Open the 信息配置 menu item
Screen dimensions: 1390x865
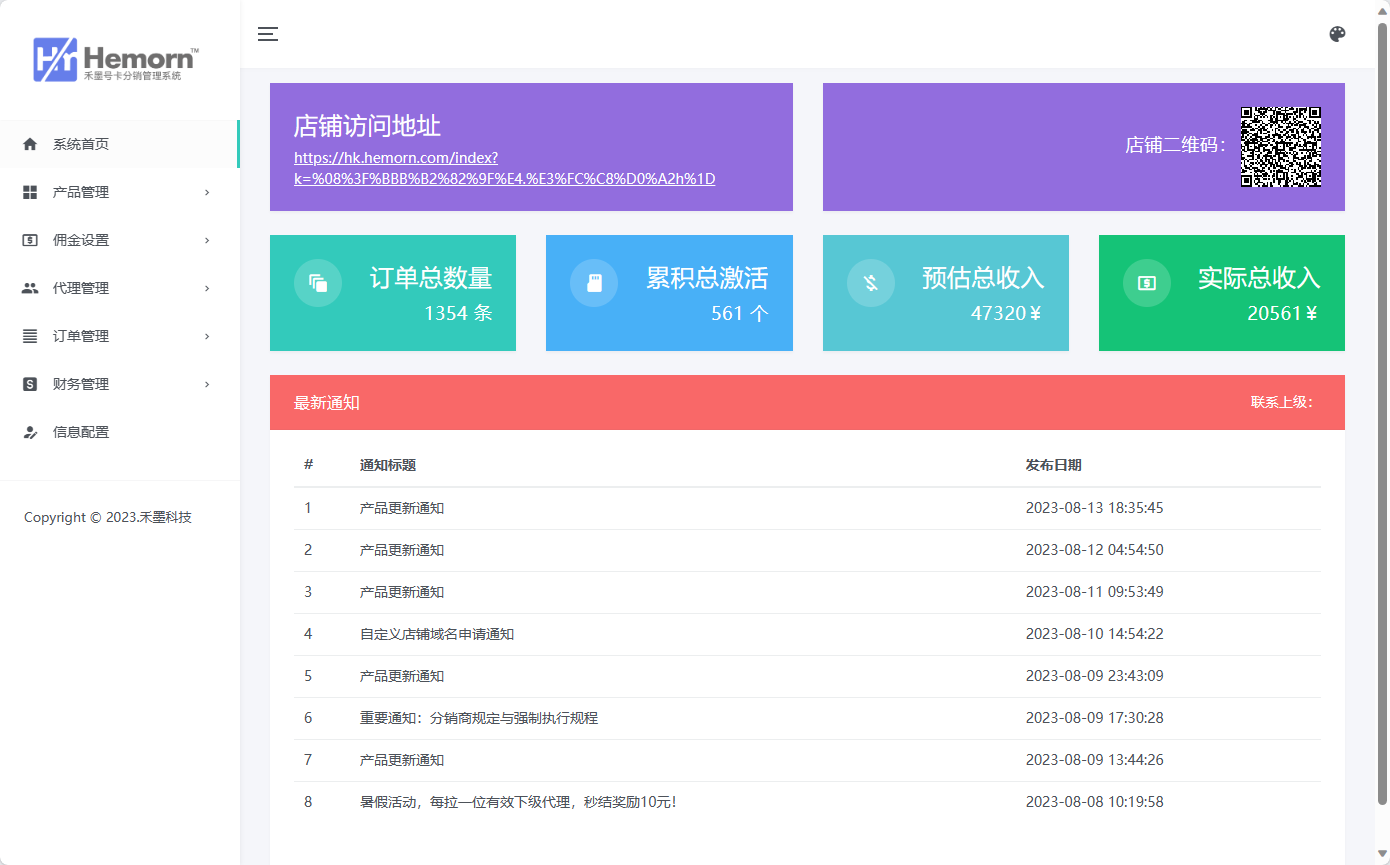[x=120, y=432]
